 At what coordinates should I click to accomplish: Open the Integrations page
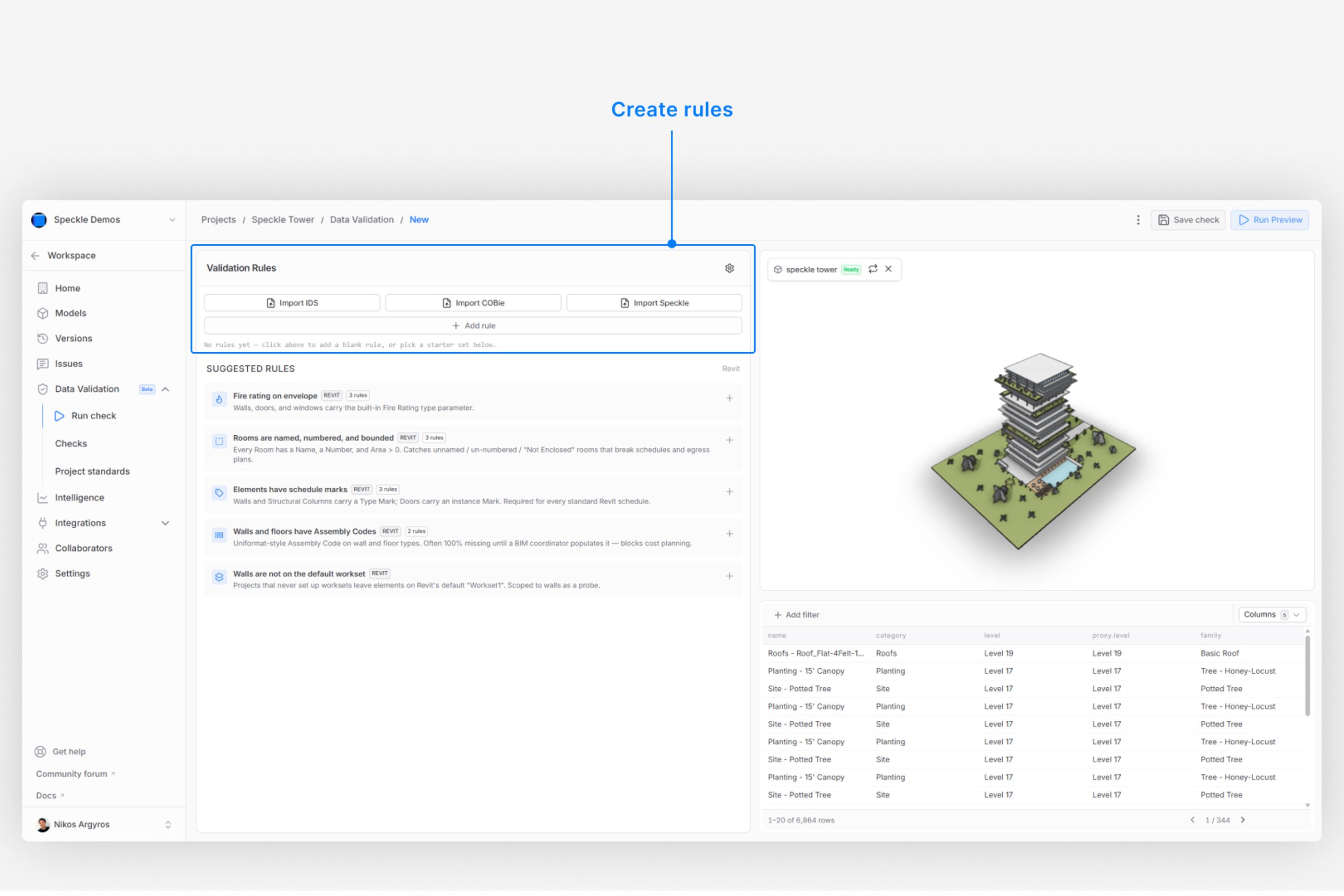[x=80, y=524]
